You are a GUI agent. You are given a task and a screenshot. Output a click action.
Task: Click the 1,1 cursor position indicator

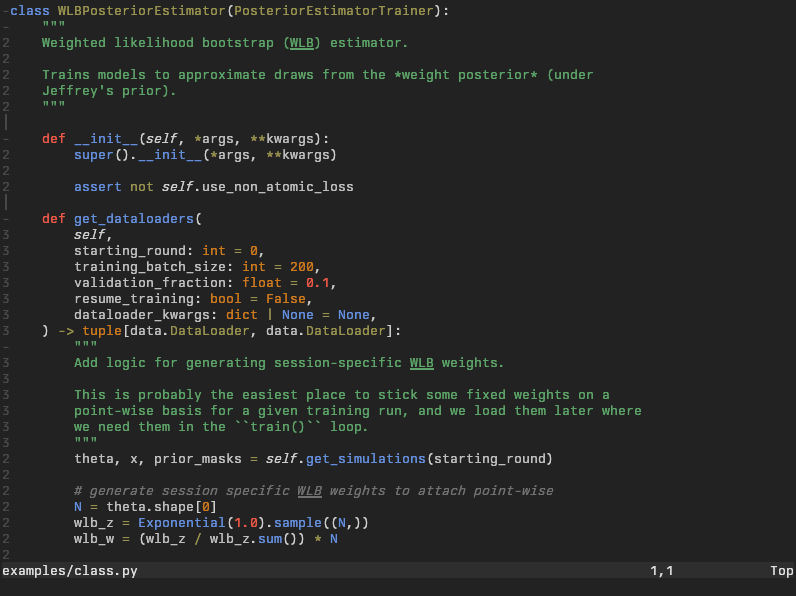661,571
